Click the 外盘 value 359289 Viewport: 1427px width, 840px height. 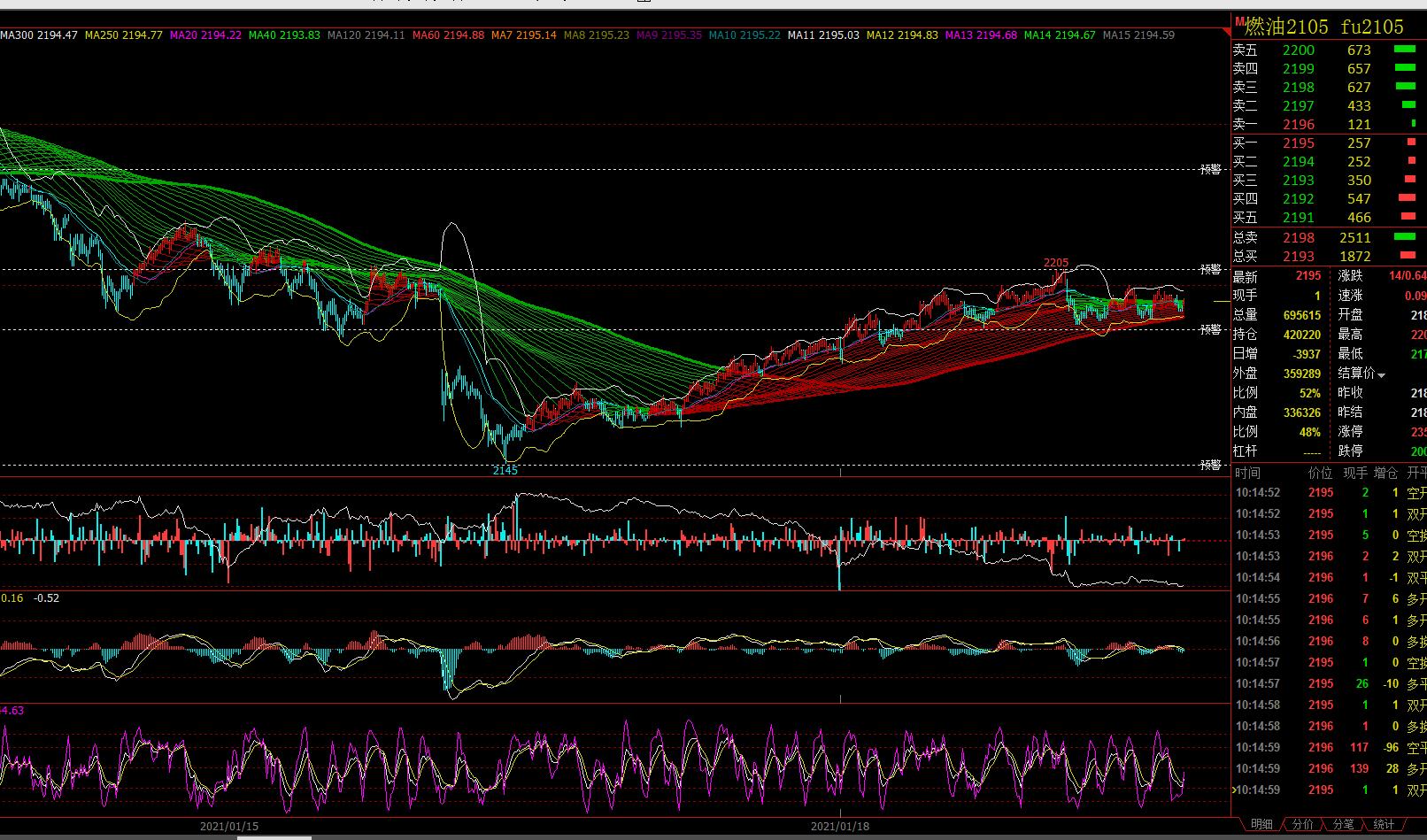[1302, 374]
